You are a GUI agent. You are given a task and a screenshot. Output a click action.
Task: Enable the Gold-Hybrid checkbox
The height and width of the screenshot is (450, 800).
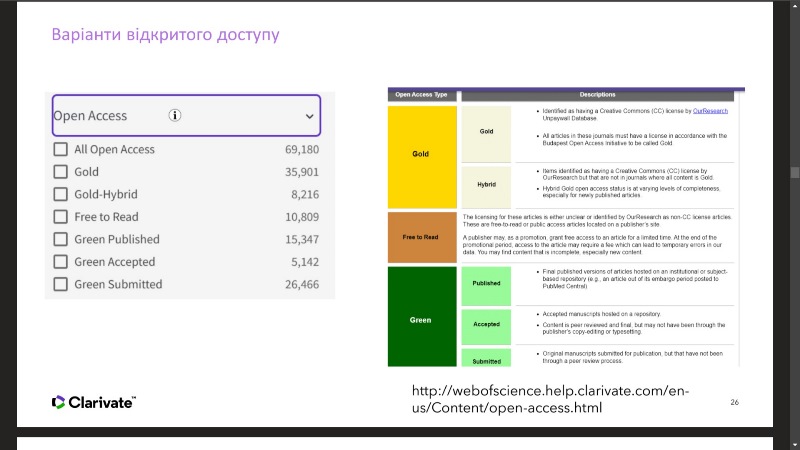tap(61, 194)
